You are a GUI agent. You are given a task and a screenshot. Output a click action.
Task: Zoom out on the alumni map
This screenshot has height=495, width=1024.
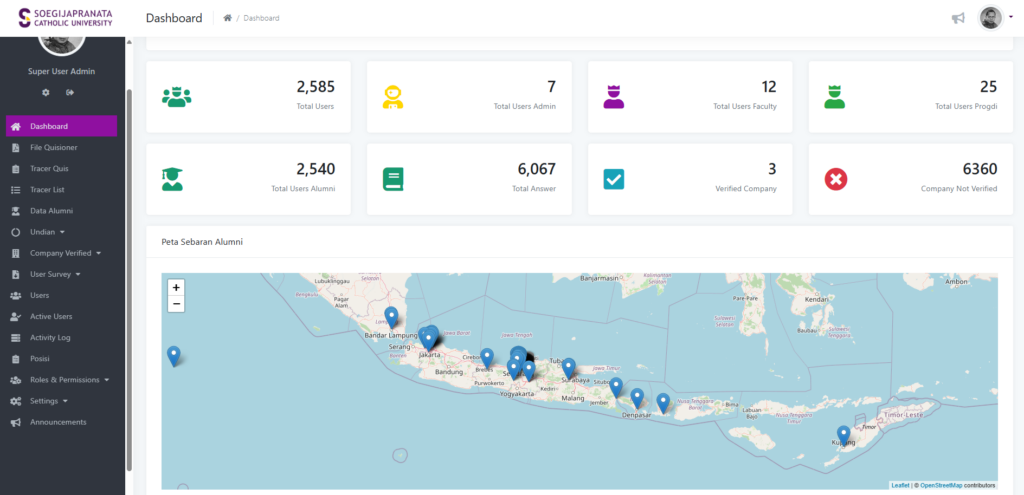pos(176,303)
